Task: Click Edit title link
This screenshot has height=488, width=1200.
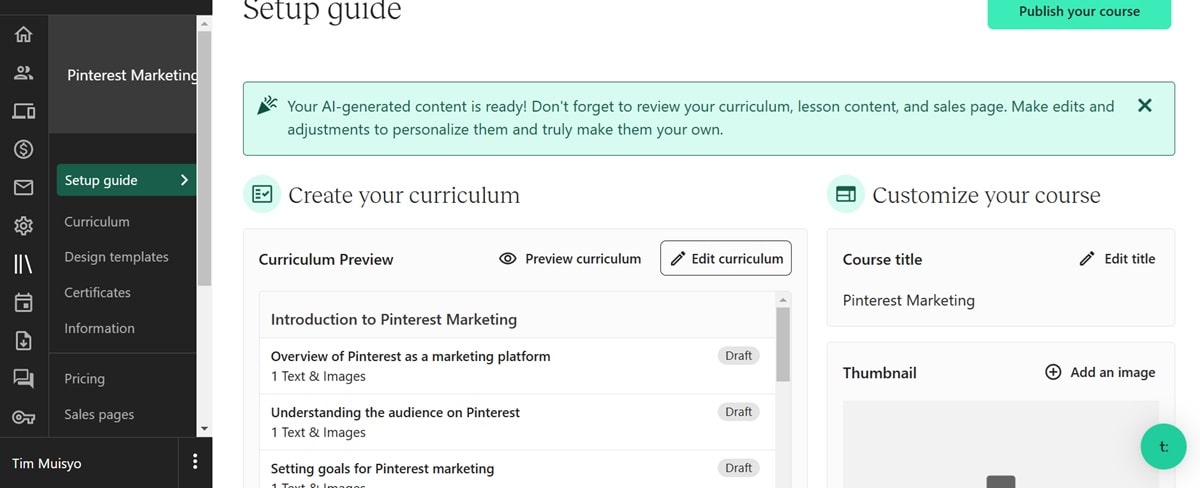Action: (1117, 258)
